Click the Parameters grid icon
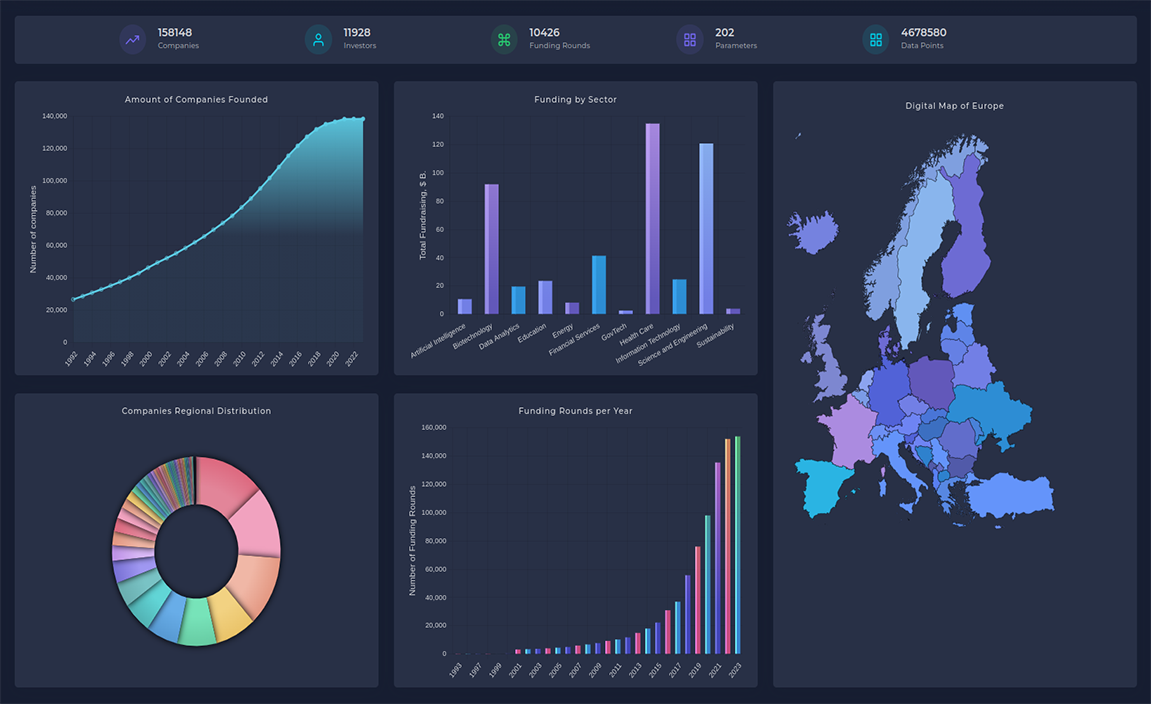This screenshot has width=1151, height=704. (x=689, y=40)
